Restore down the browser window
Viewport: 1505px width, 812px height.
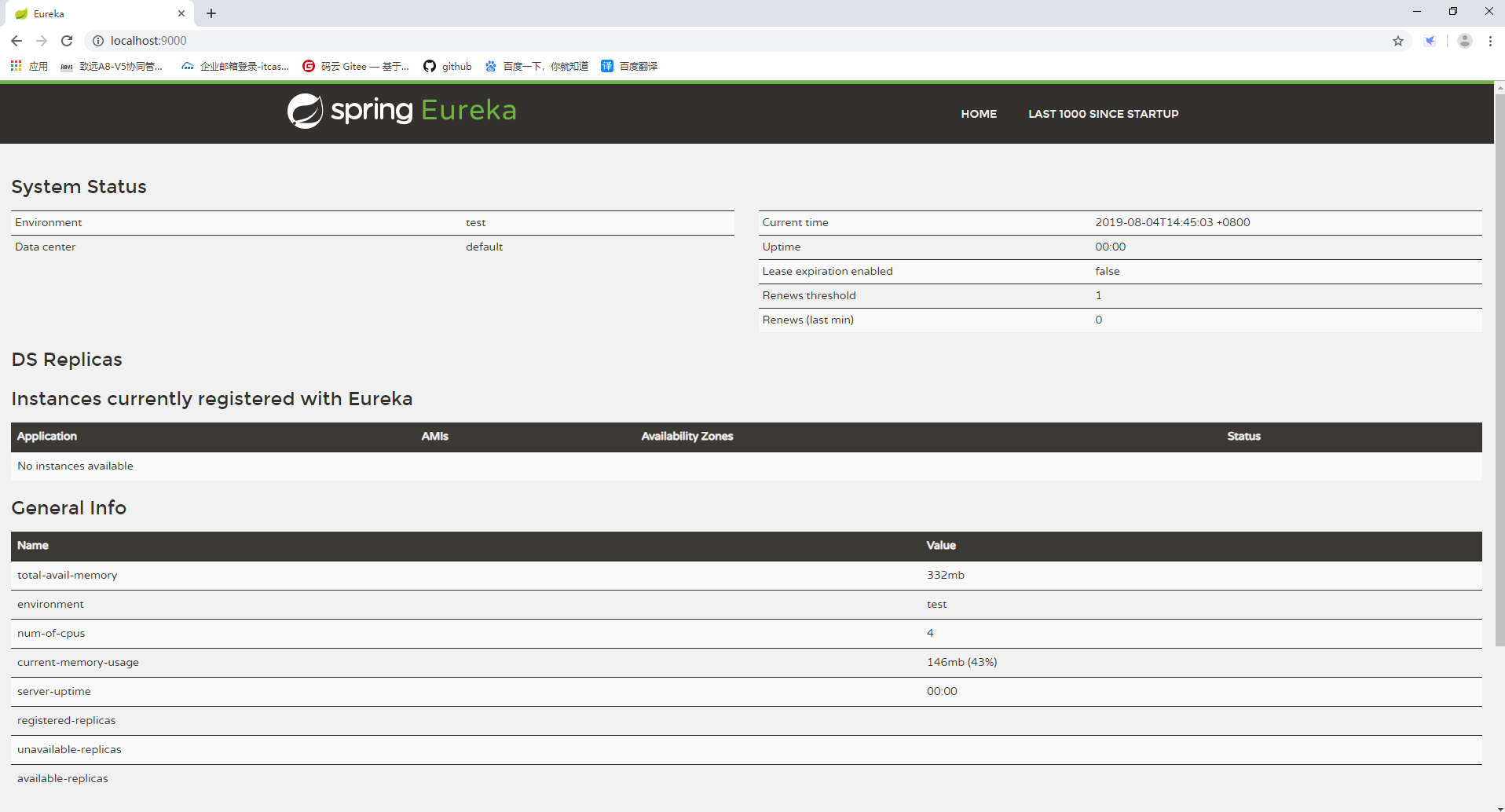tap(1453, 11)
